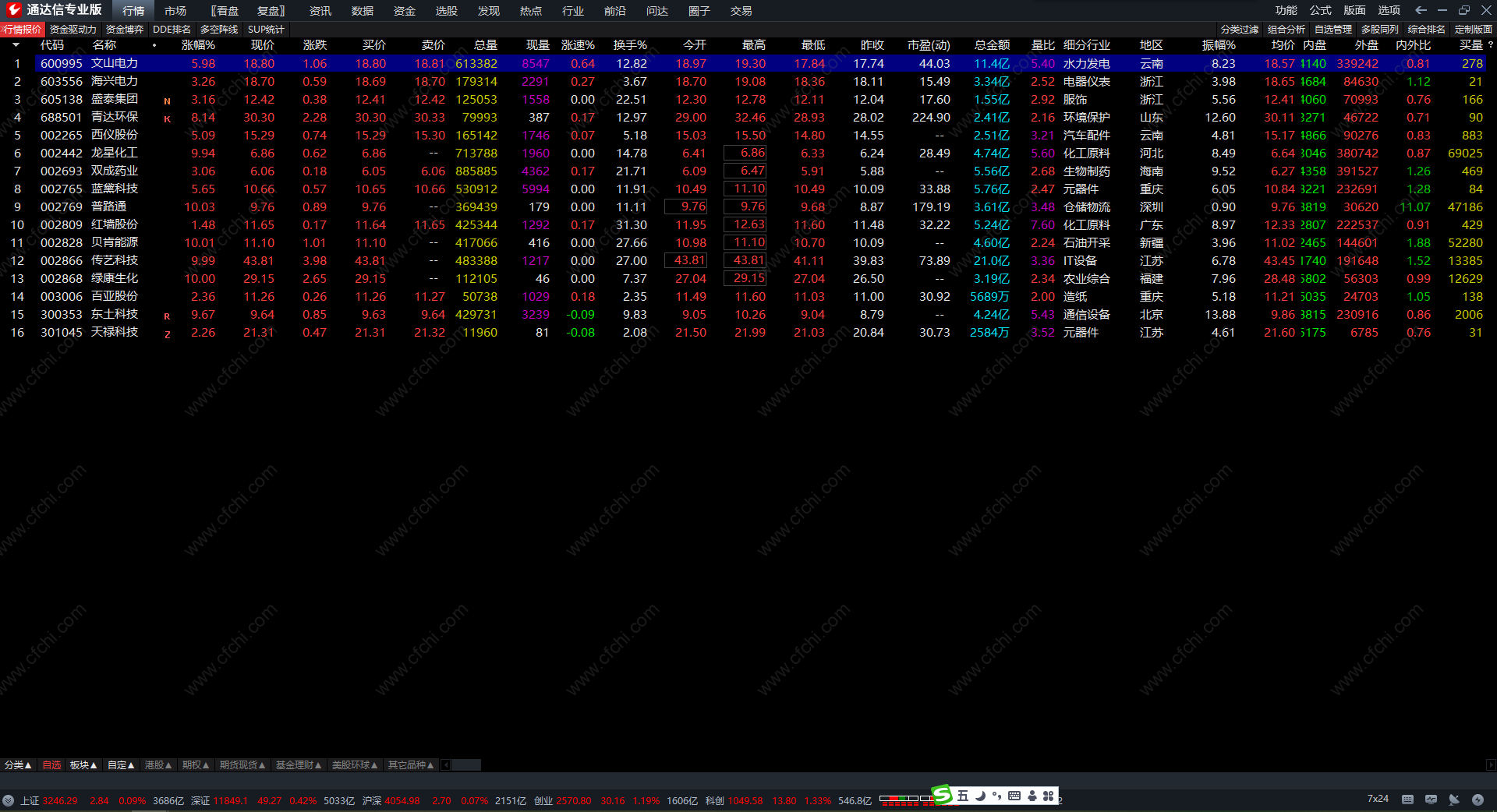Open the 资讯 news menu
This screenshot has width=1497, height=812.
(320, 11)
